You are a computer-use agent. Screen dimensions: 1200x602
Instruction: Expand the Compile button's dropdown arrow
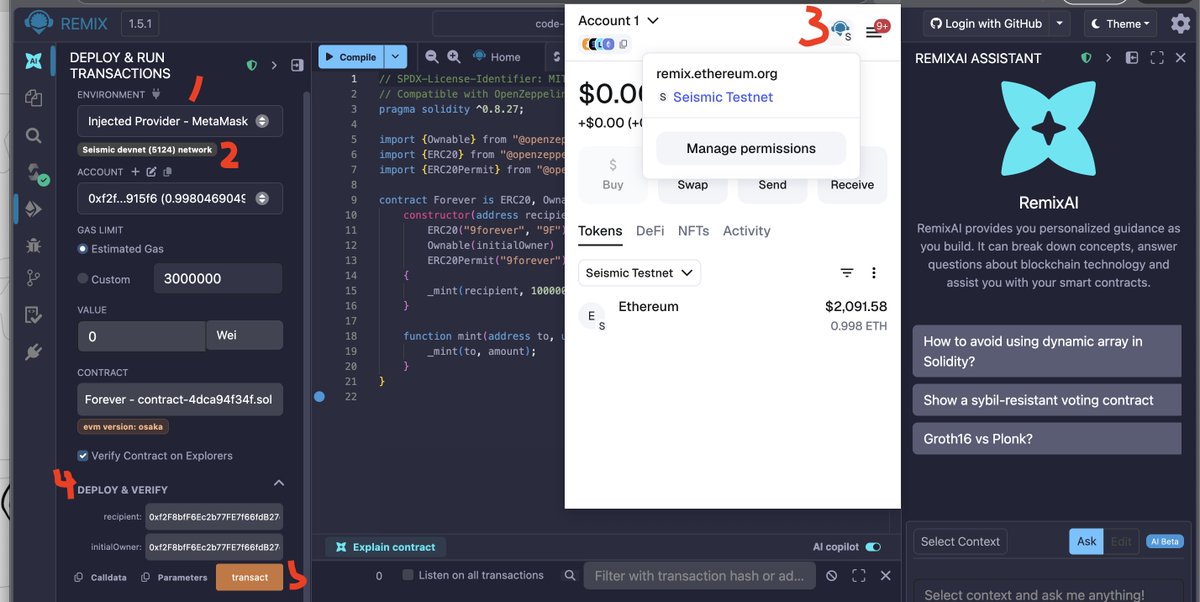tap(396, 57)
